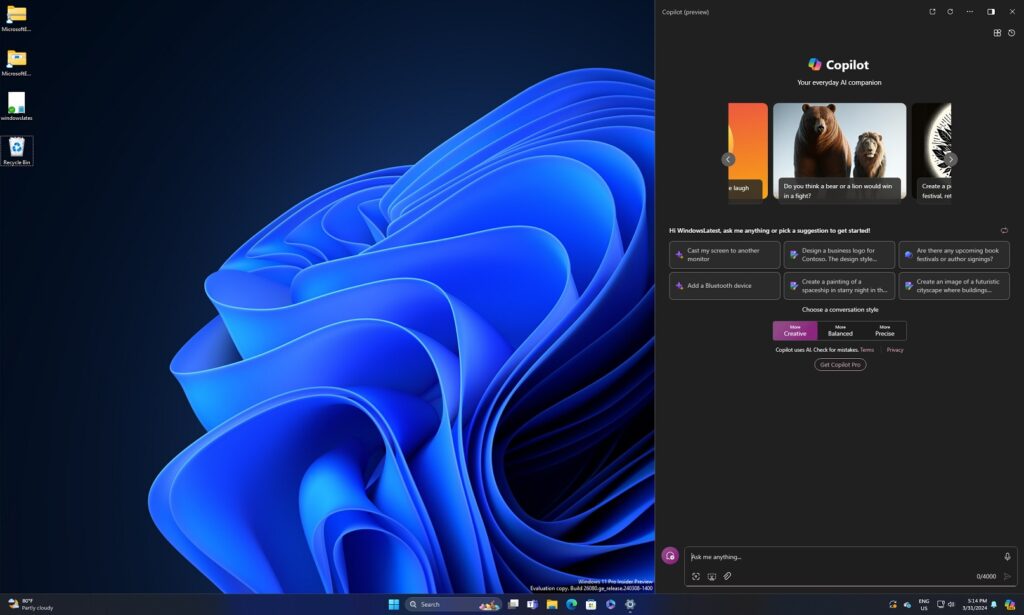Advance the suggestion carousel with right arrow
This screenshot has width=1024, height=615.
951,158
